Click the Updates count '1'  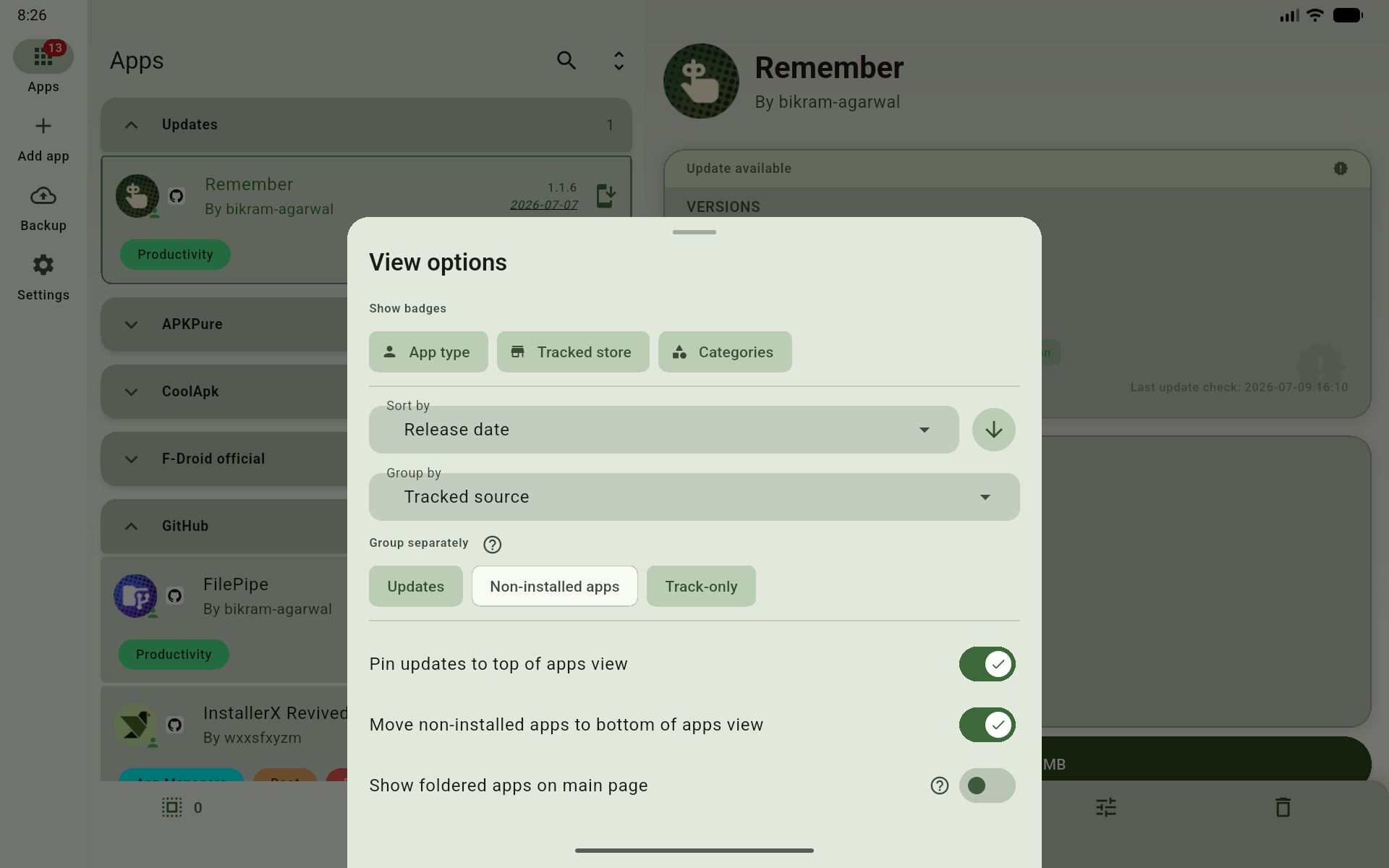610,125
